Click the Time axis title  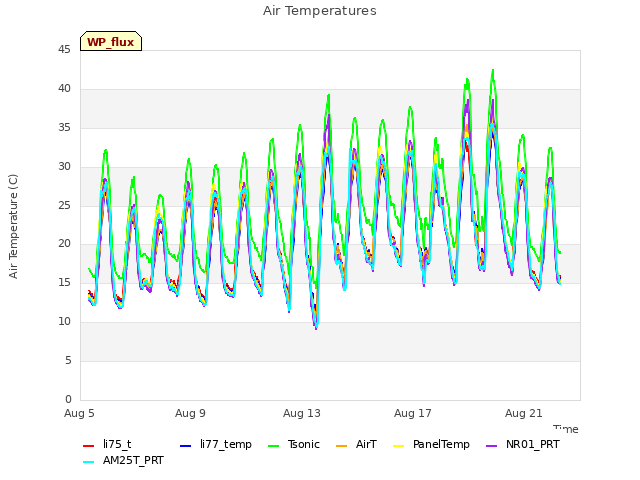coord(566,429)
